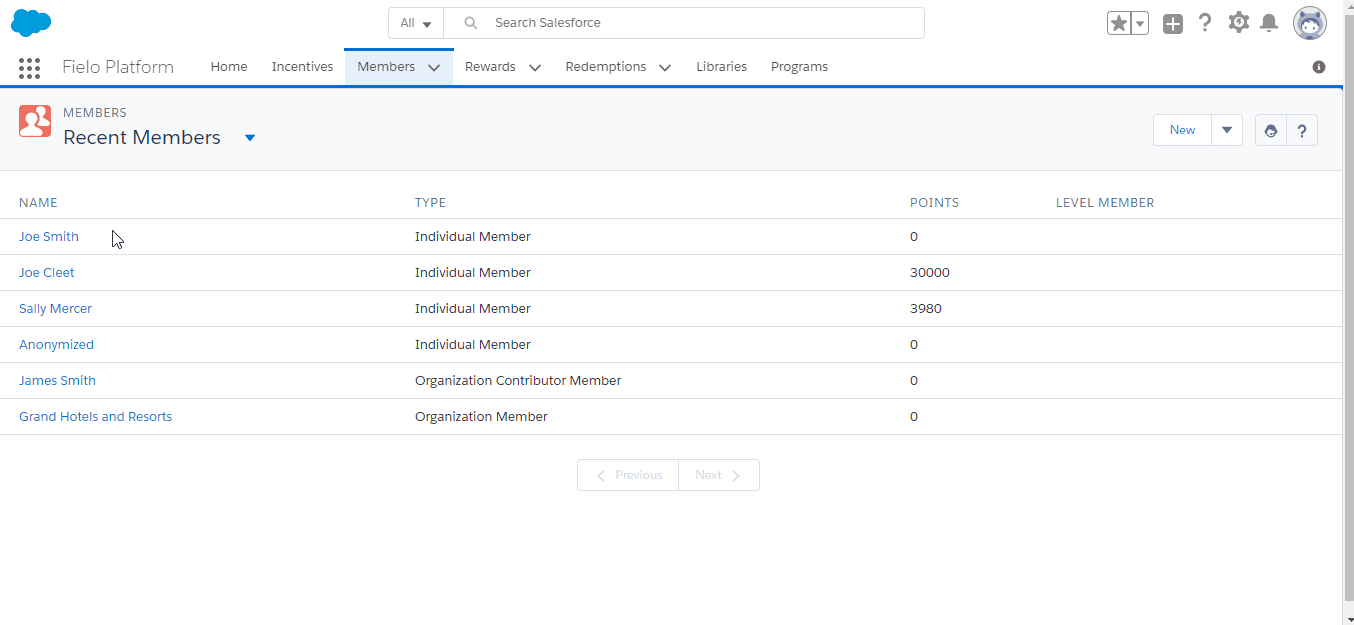
Task: Open the Joe Smith member record
Action: pyautogui.click(x=49, y=237)
